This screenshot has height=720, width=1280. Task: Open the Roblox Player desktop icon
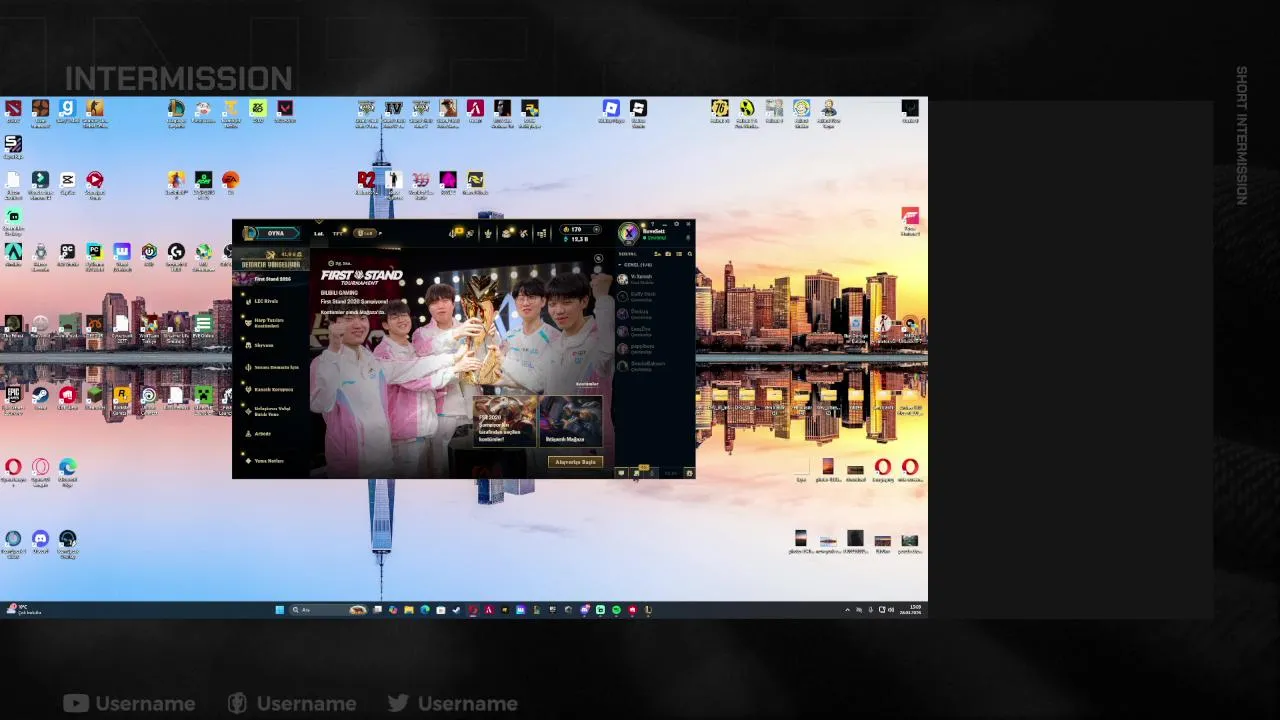click(611, 108)
